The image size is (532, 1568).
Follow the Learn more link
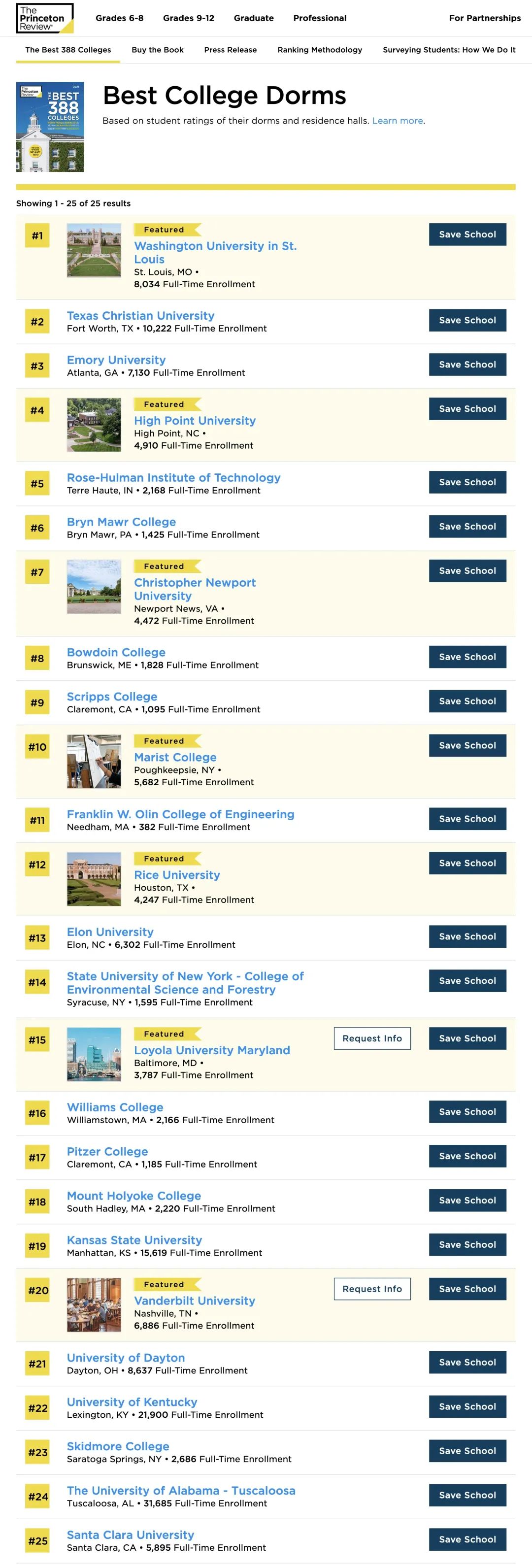398,121
